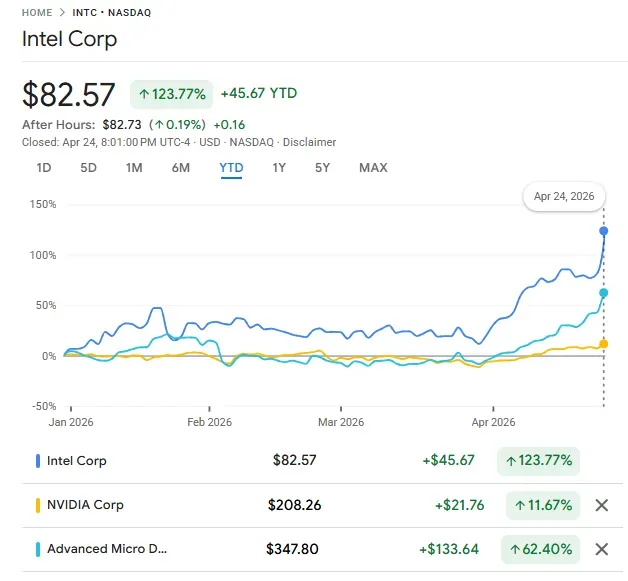Click AMD row 62.40% change badge
The image size is (628, 581).
pyautogui.click(x=540, y=549)
